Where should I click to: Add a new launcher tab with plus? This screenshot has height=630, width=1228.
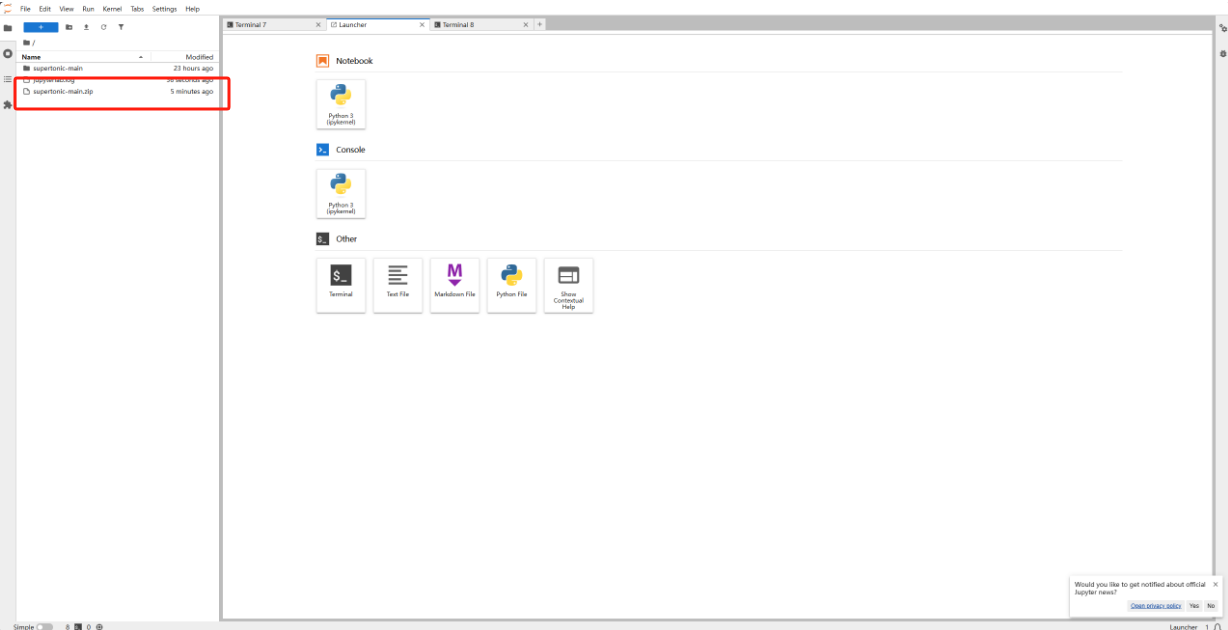point(540,24)
